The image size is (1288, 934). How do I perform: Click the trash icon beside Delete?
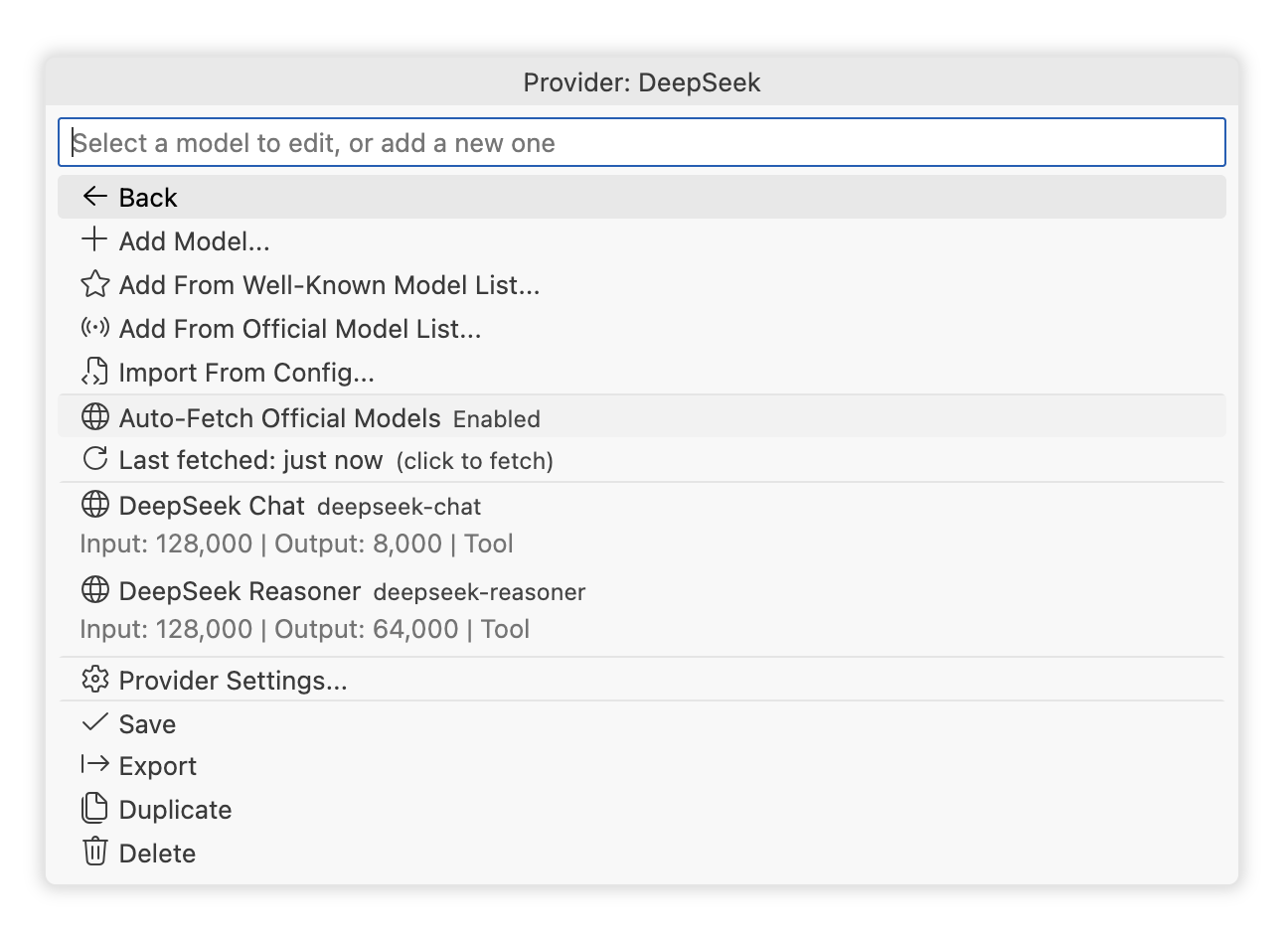tap(94, 852)
